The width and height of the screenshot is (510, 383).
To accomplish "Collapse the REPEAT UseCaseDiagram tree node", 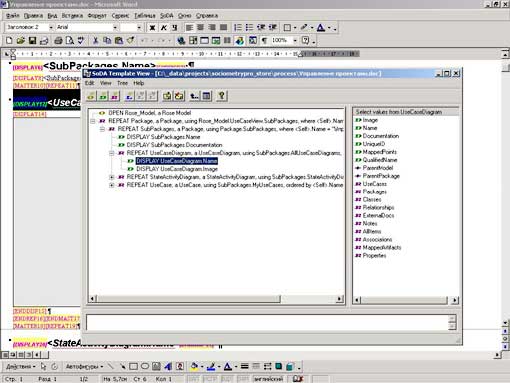I will [x=112, y=153].
